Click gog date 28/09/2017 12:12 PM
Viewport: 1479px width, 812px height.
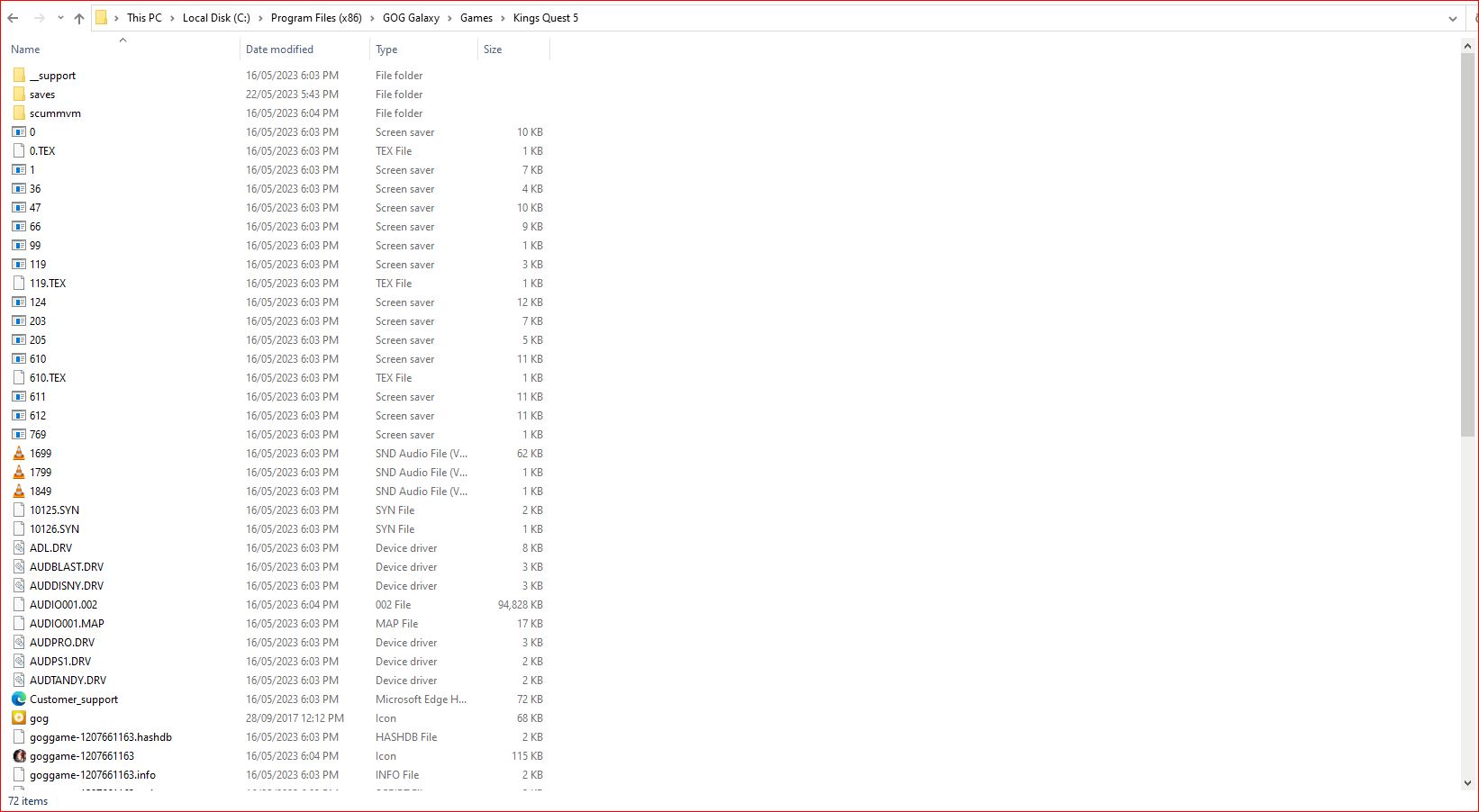[x=295, y=718]
